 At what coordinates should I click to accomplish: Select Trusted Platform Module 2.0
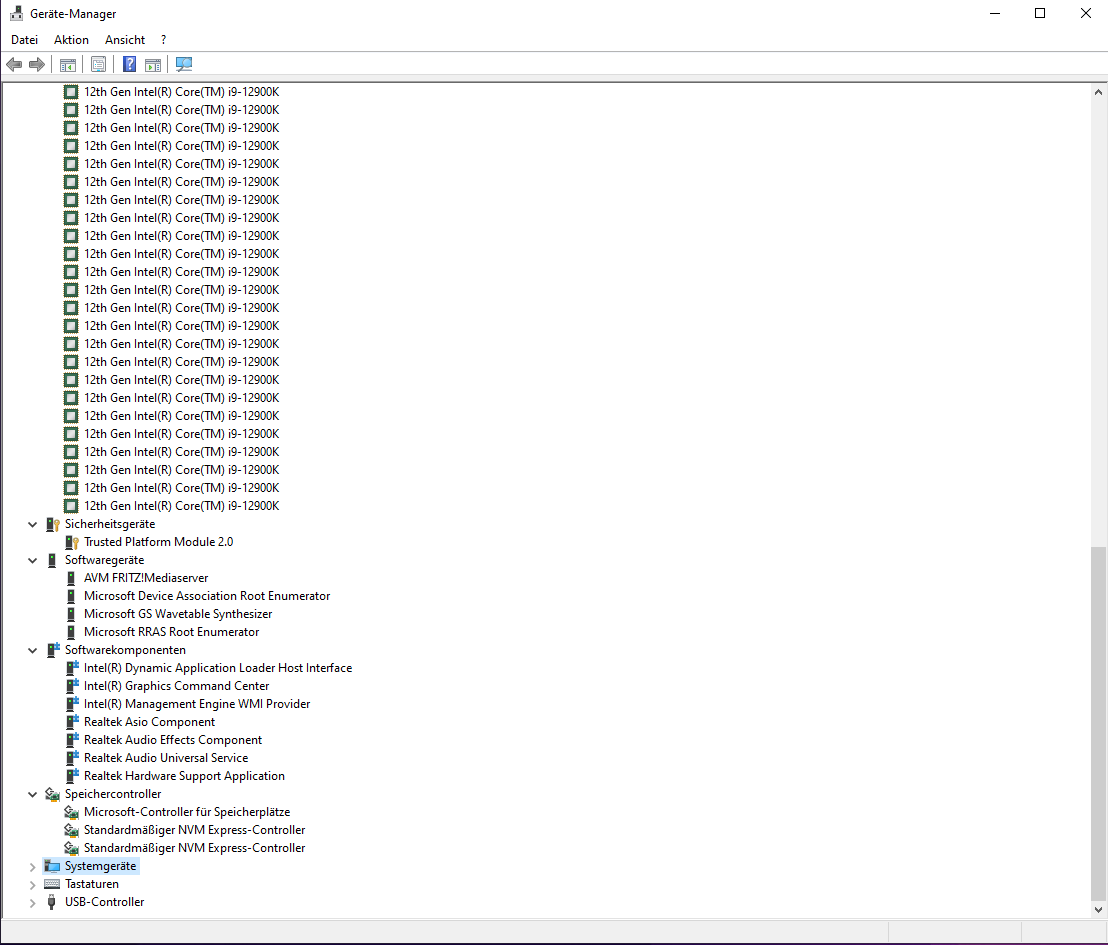tap(158, 542)
